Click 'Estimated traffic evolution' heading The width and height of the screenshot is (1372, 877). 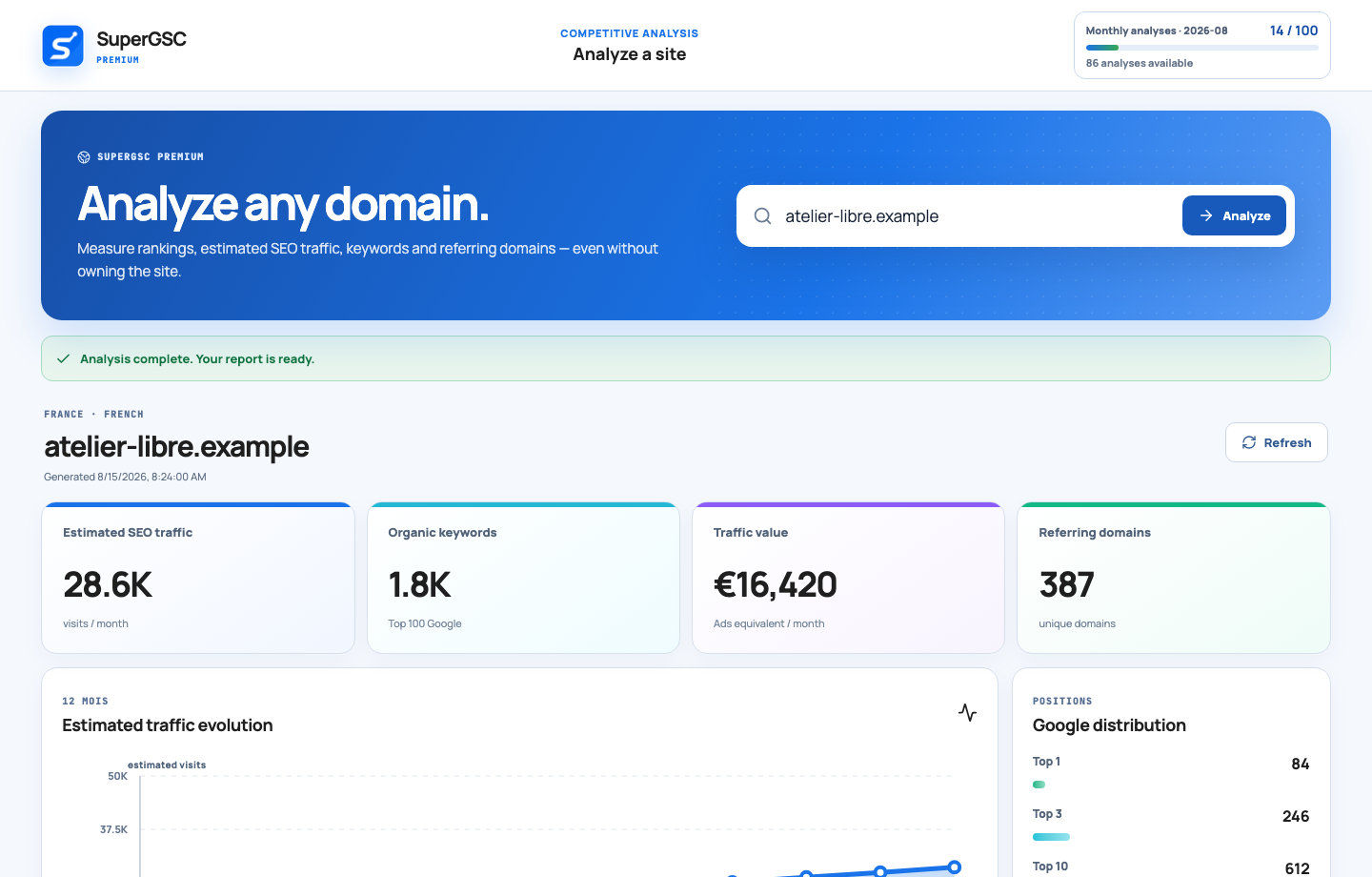coord(168,725)
